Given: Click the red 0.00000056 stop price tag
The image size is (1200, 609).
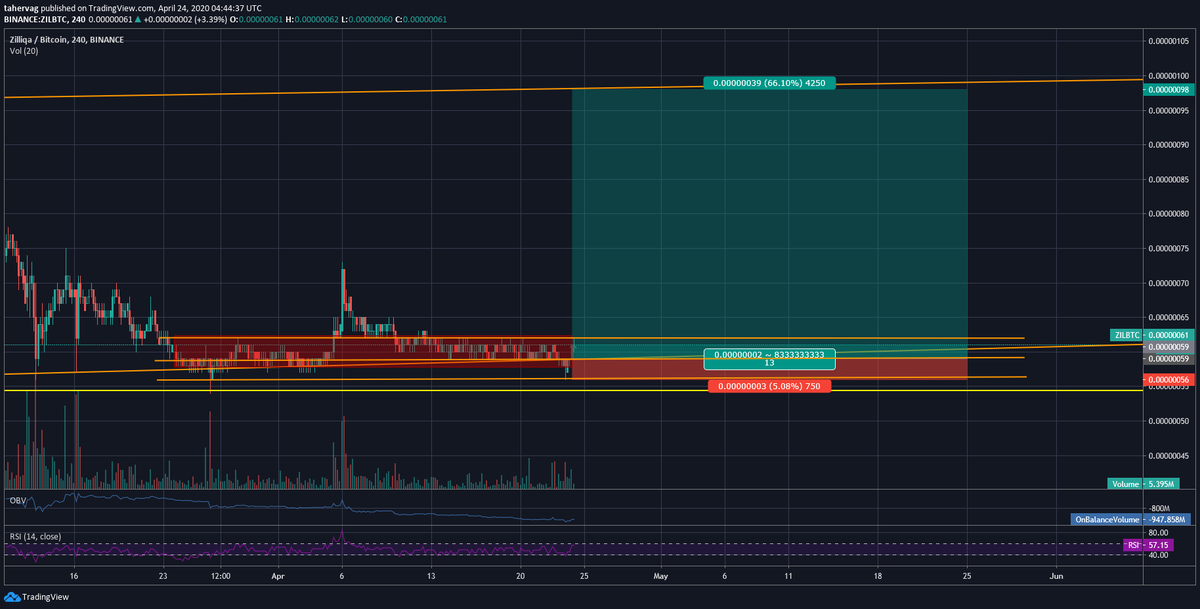Looking at the screenshot, I should coord(1168,380).
